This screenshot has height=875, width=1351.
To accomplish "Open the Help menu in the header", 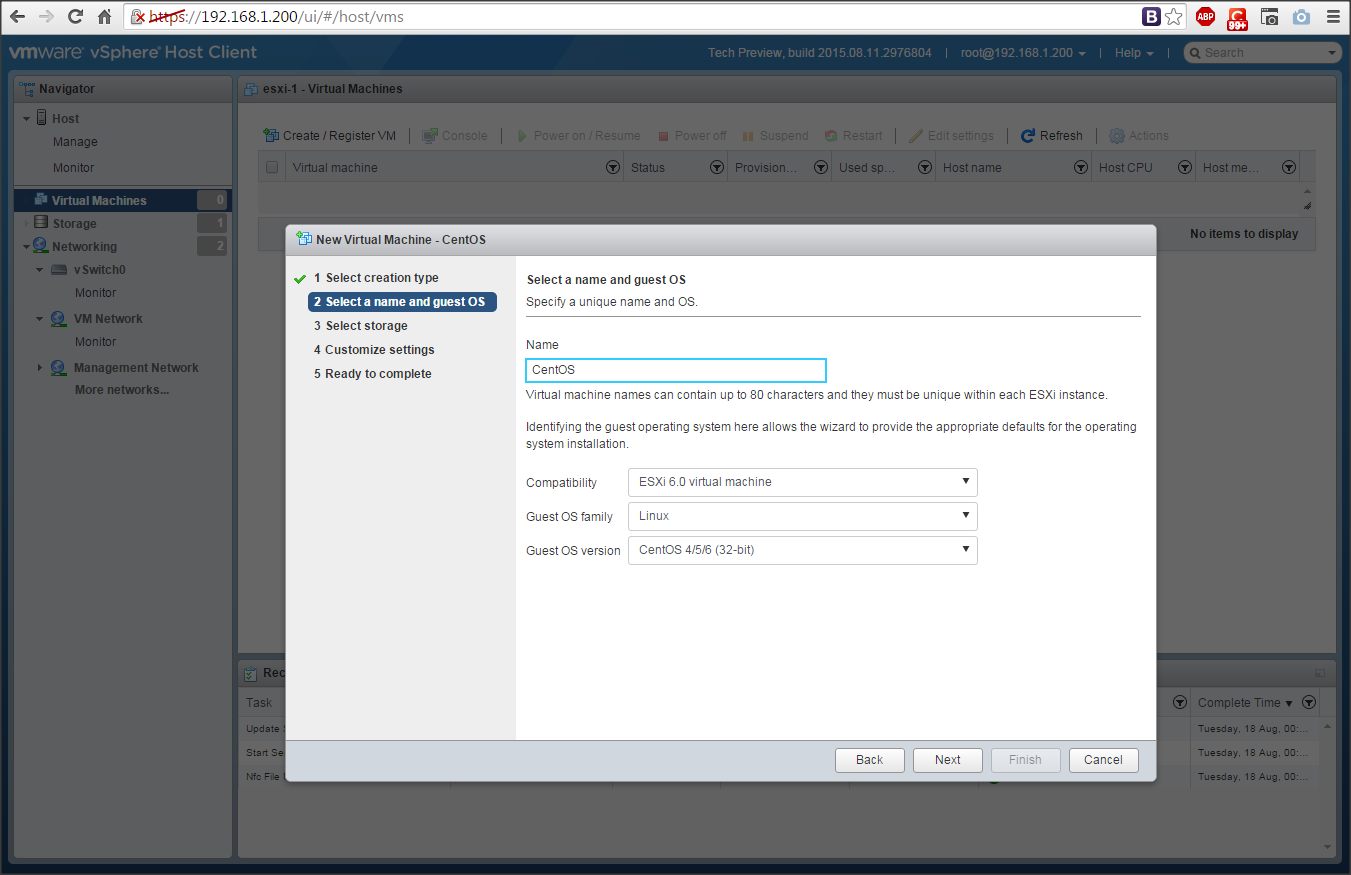I will pyautogui.click(x=1133, y=53).
